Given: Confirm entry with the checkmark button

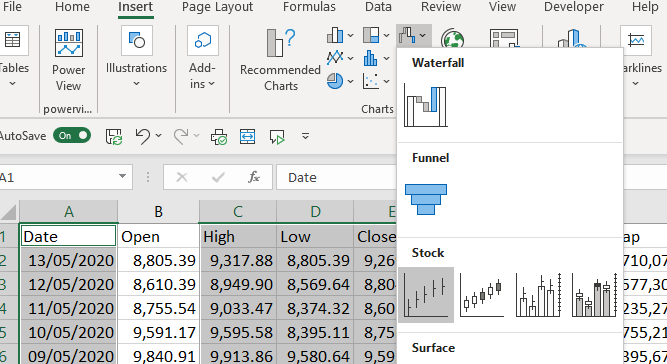Looking at the screenshot, I should pos(218,177).
